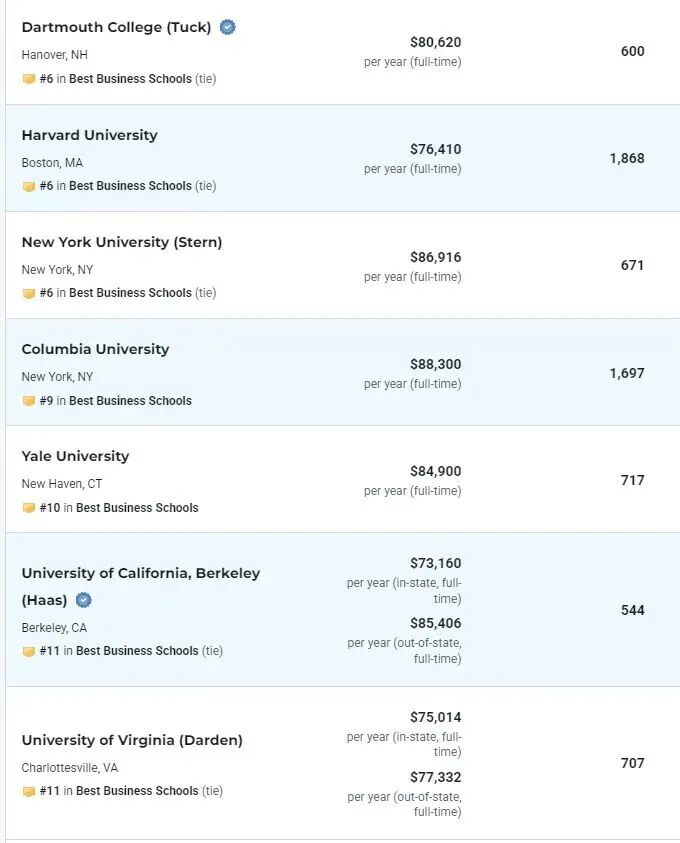Click the ranking badge icon under Berkeley, CA
Viewport: 680px width, 843px height.
[28, 651]
